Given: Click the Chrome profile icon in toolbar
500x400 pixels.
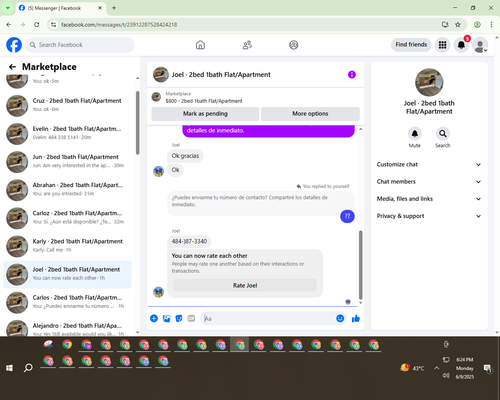Looking at the screenshot, I should click(x=477, y=25).
